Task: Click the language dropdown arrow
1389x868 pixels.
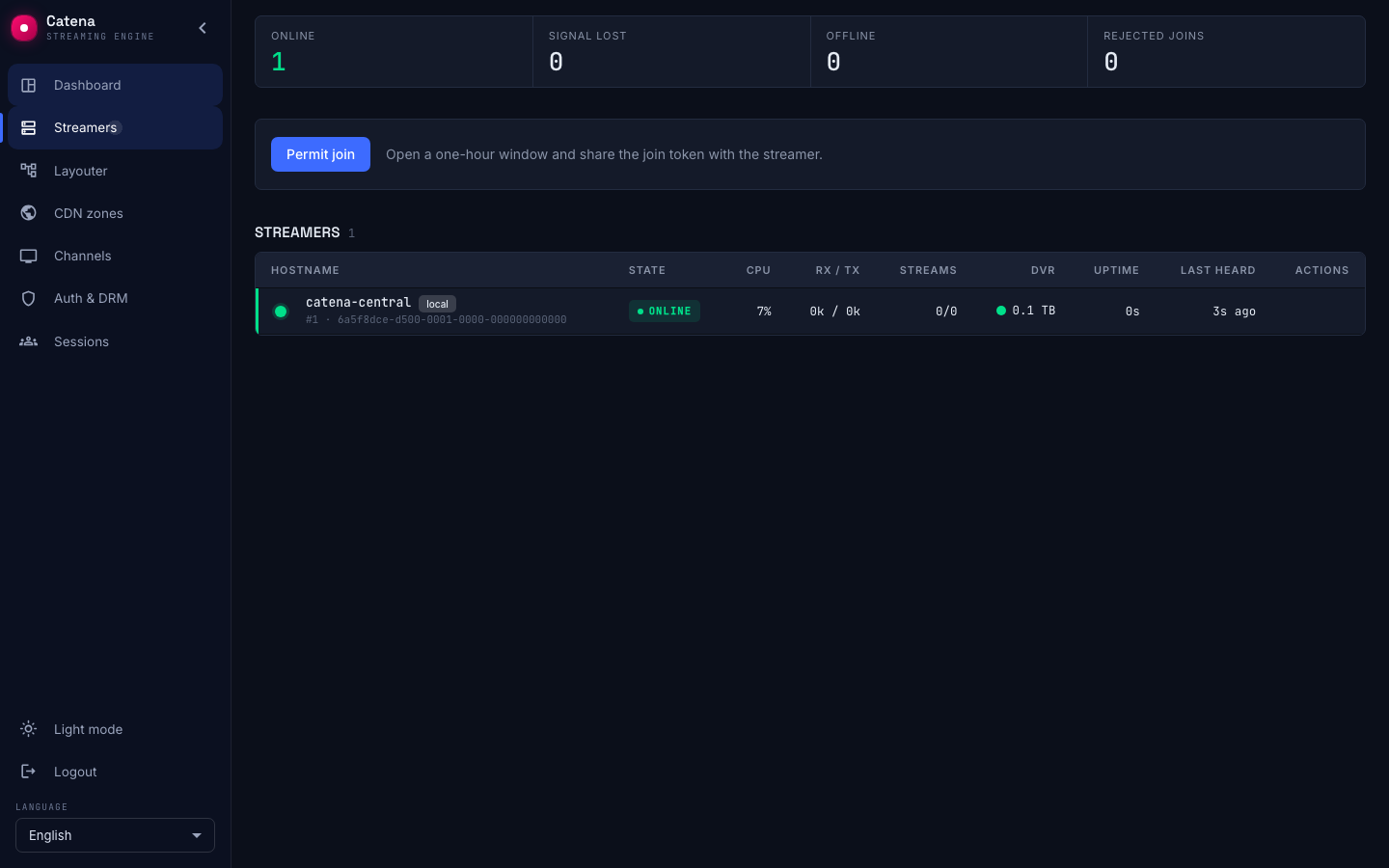Action: tap(197, 835)
